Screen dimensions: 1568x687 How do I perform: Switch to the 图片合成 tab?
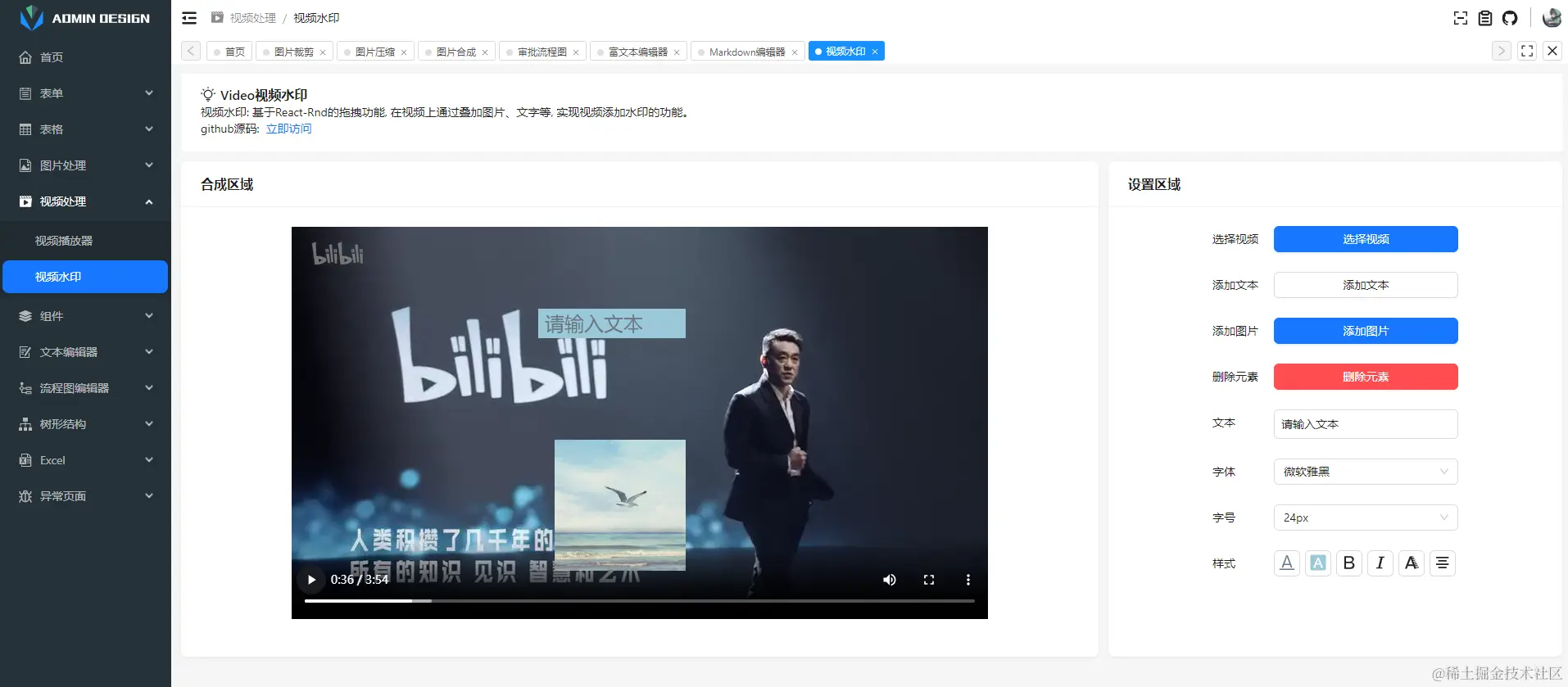[x=455, y=52]
